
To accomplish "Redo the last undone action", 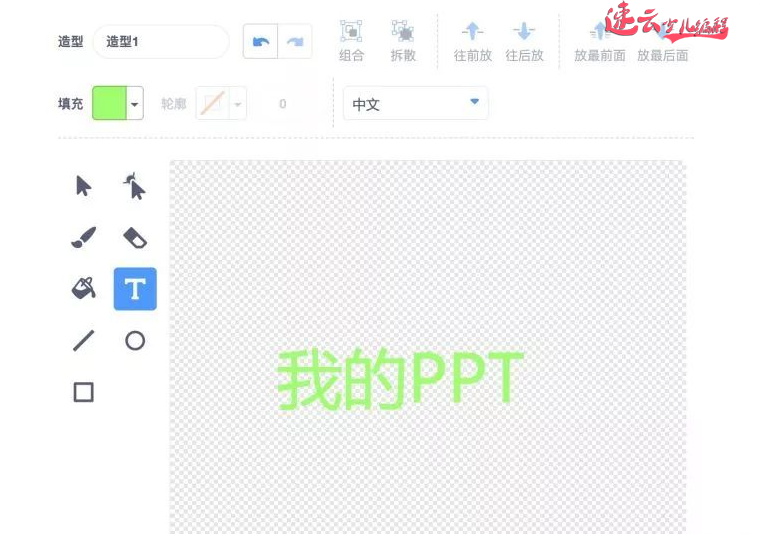I will point(295,42).
